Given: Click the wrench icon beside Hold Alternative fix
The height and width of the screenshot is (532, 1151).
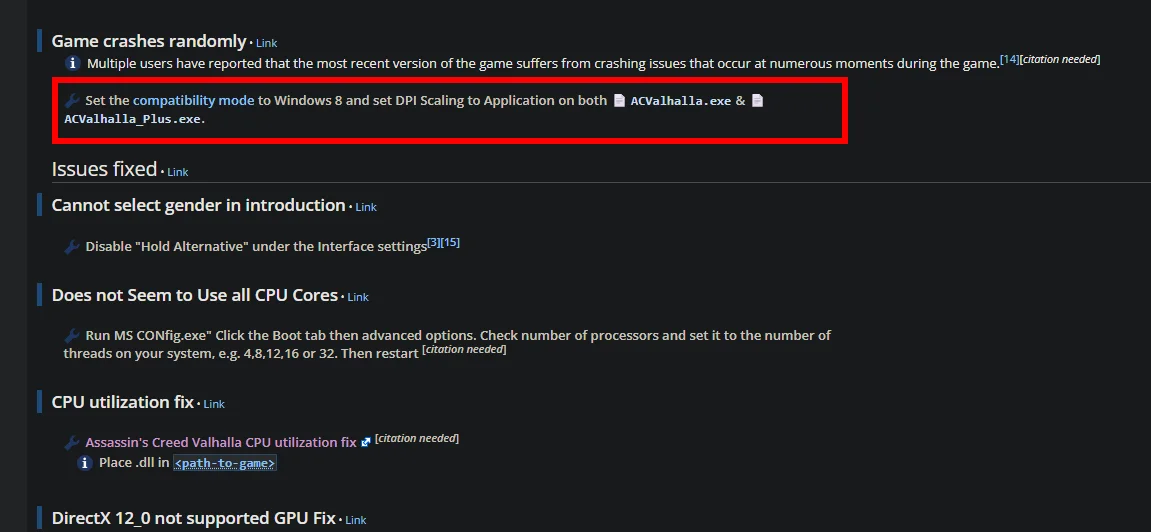Looking at the screenshot, I should (x=72, y=247).
